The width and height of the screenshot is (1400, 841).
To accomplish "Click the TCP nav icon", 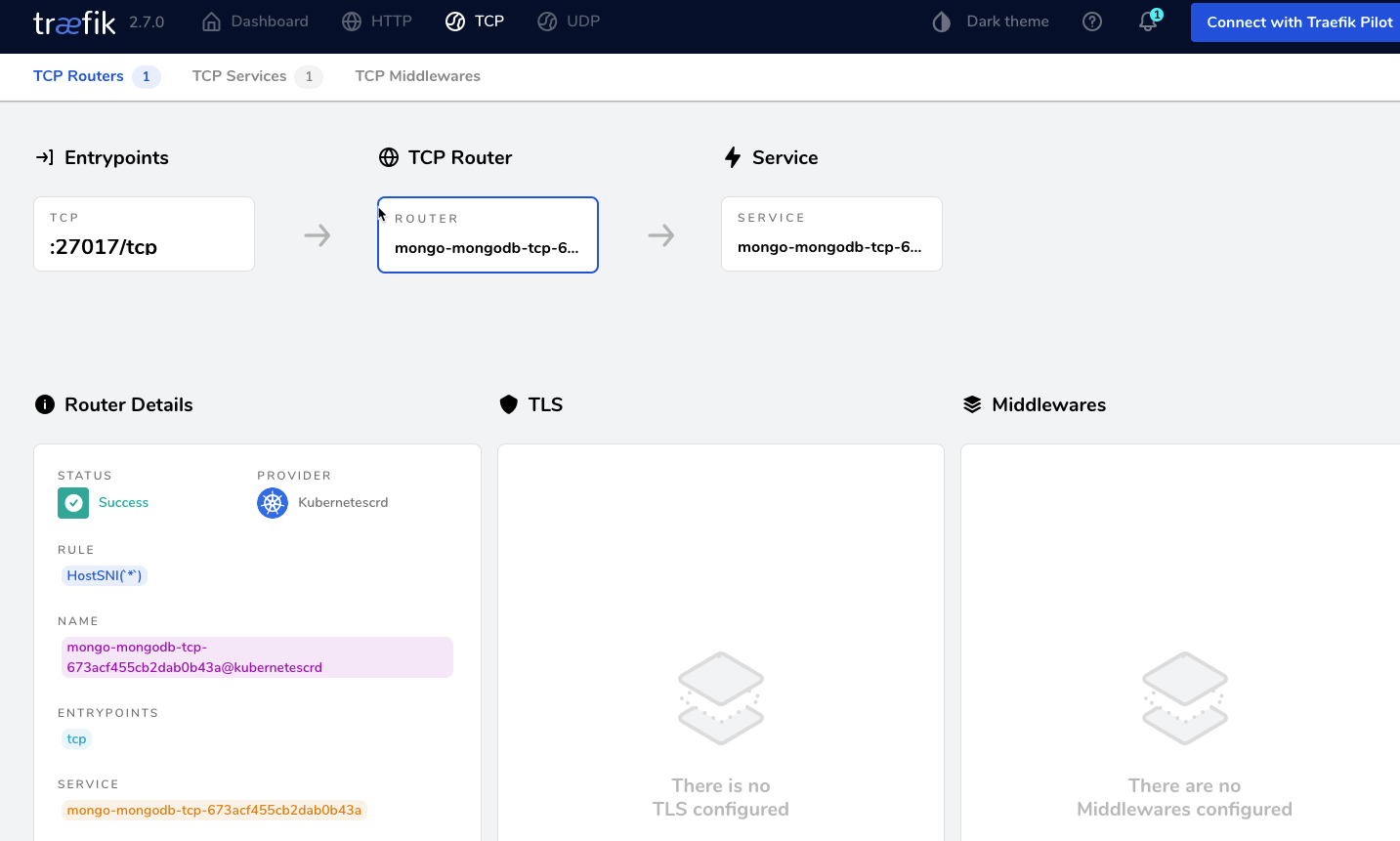I will click(x=455, y=21).
